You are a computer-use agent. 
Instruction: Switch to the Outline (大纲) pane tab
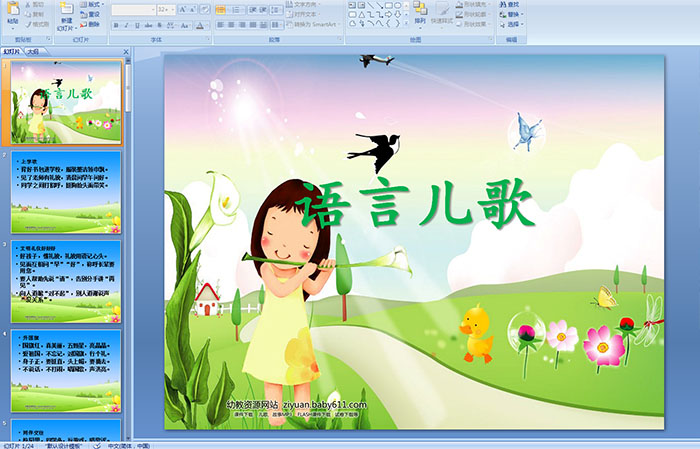pyautogui.click(x=34, y=52)
